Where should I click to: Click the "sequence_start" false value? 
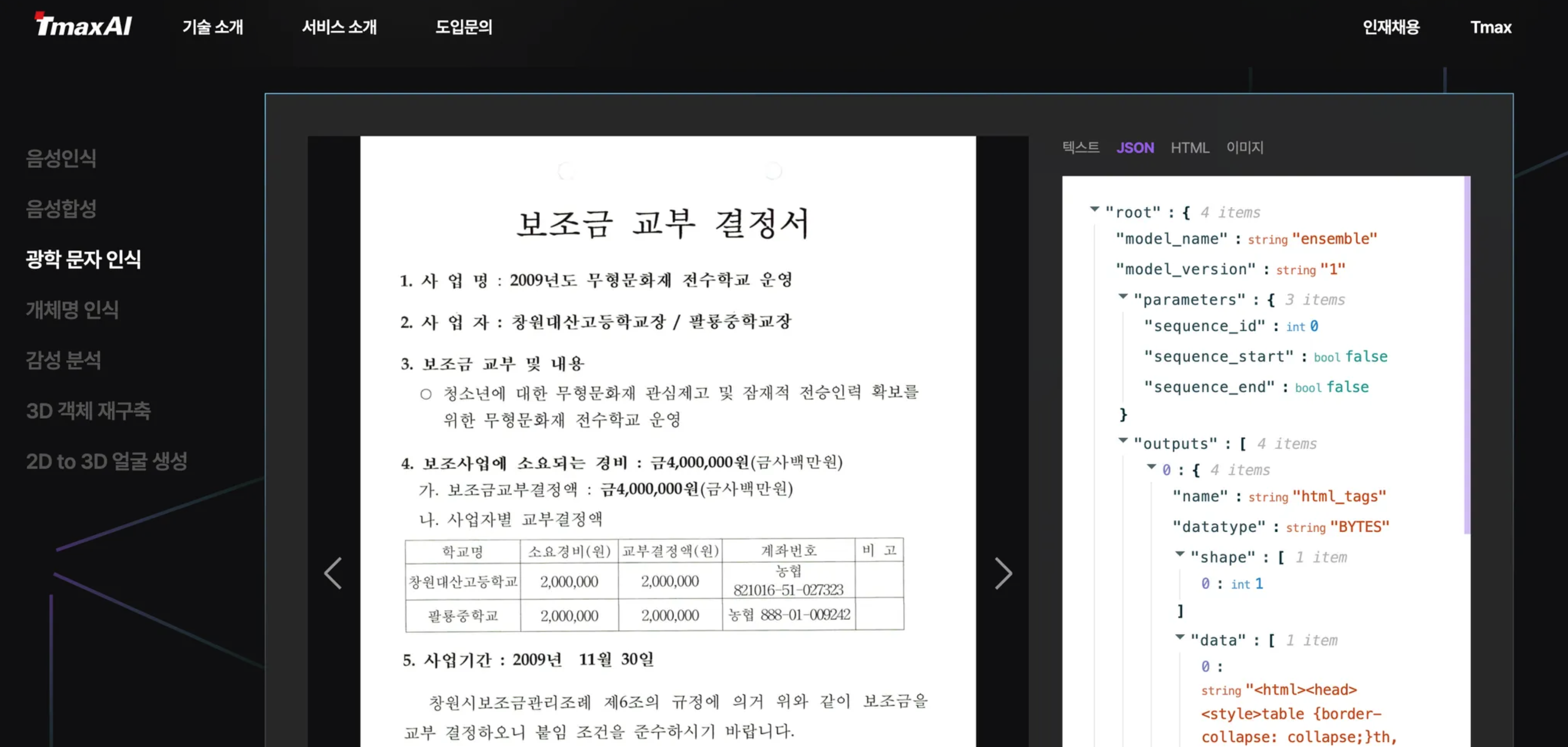tap(1366, 357)
